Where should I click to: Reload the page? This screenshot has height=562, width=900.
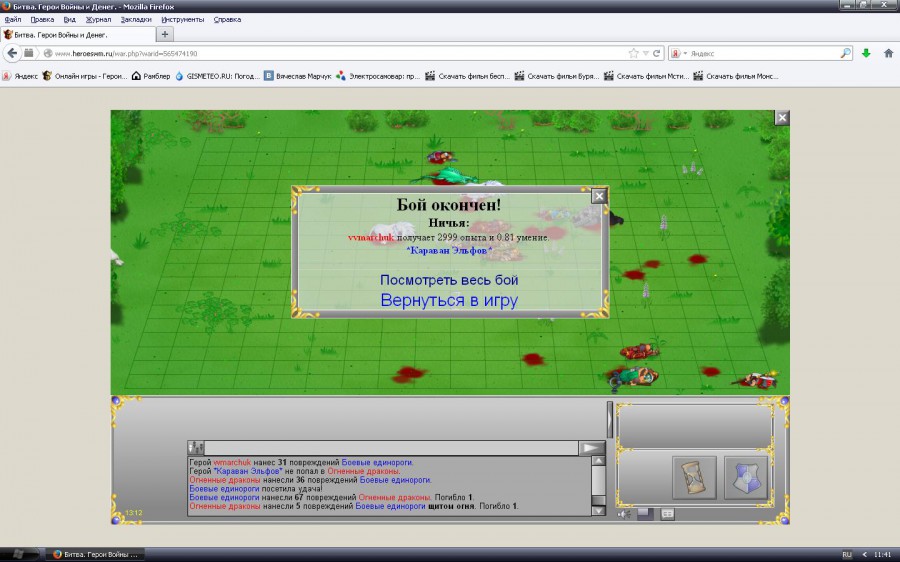[657, 53]
